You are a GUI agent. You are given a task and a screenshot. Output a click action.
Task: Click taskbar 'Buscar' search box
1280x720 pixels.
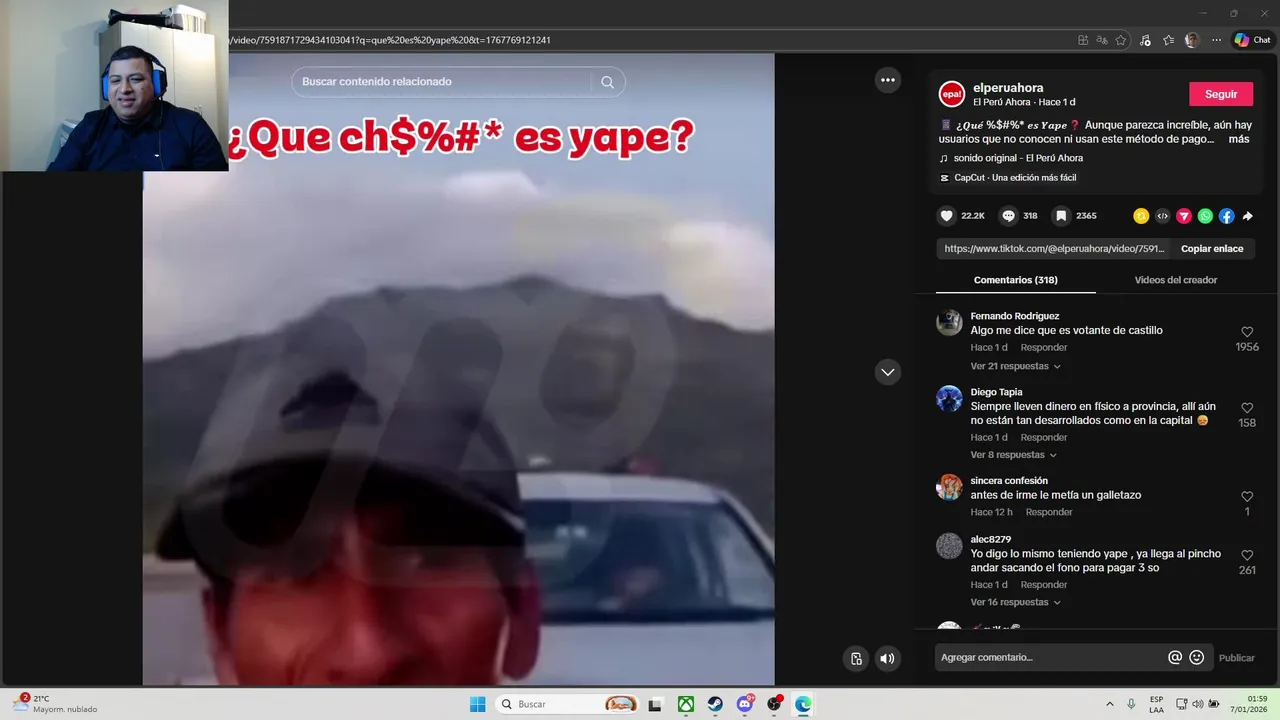(x=568, y=704)
